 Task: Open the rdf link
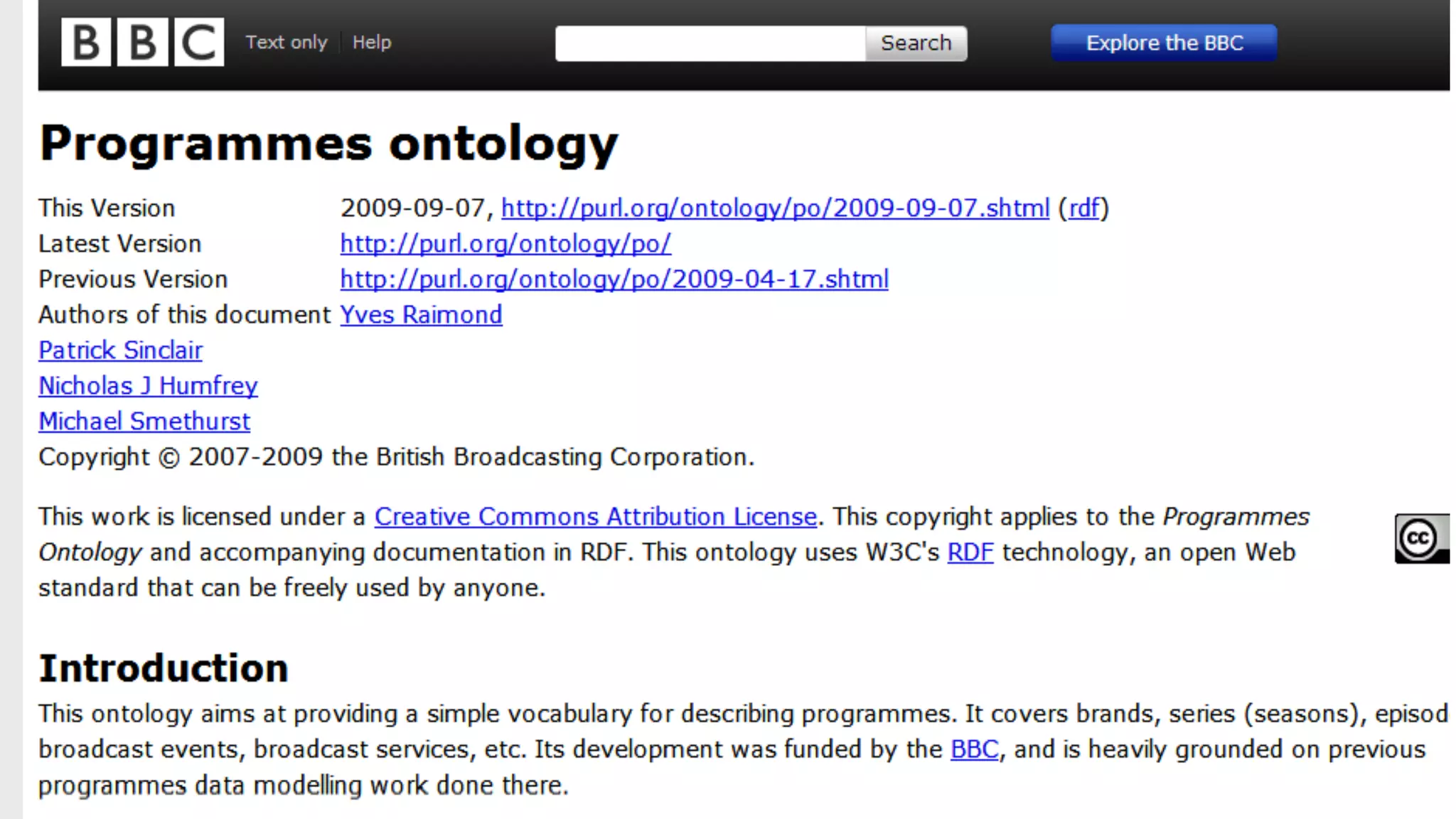point(1084,208)
